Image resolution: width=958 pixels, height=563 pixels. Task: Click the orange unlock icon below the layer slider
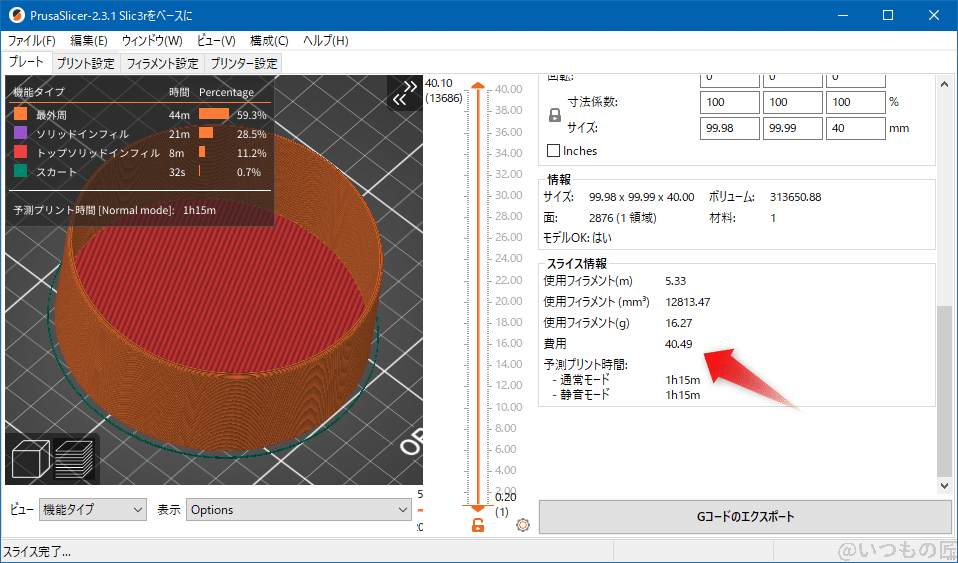478,525
